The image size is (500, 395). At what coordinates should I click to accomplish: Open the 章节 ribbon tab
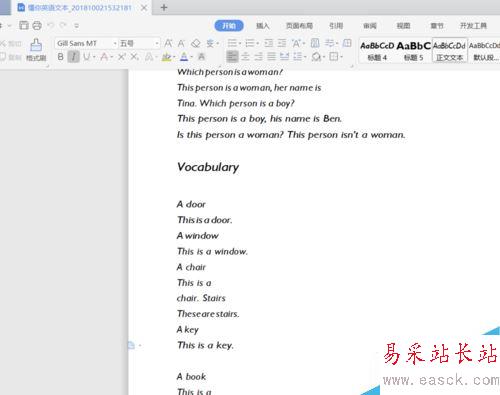[x=437, y=26]
